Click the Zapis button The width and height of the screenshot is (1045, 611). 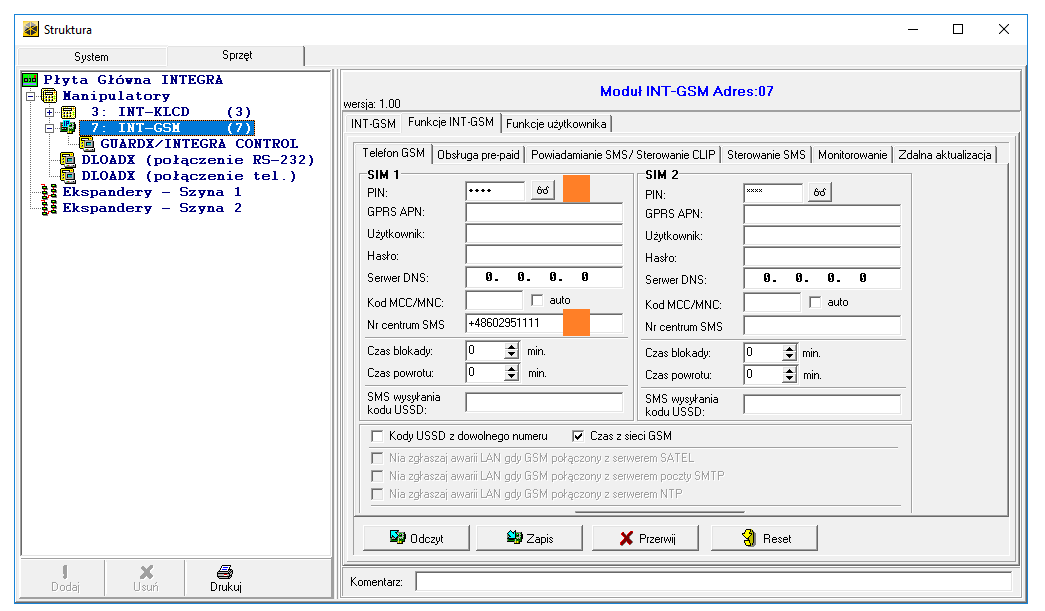pos(530,538)
